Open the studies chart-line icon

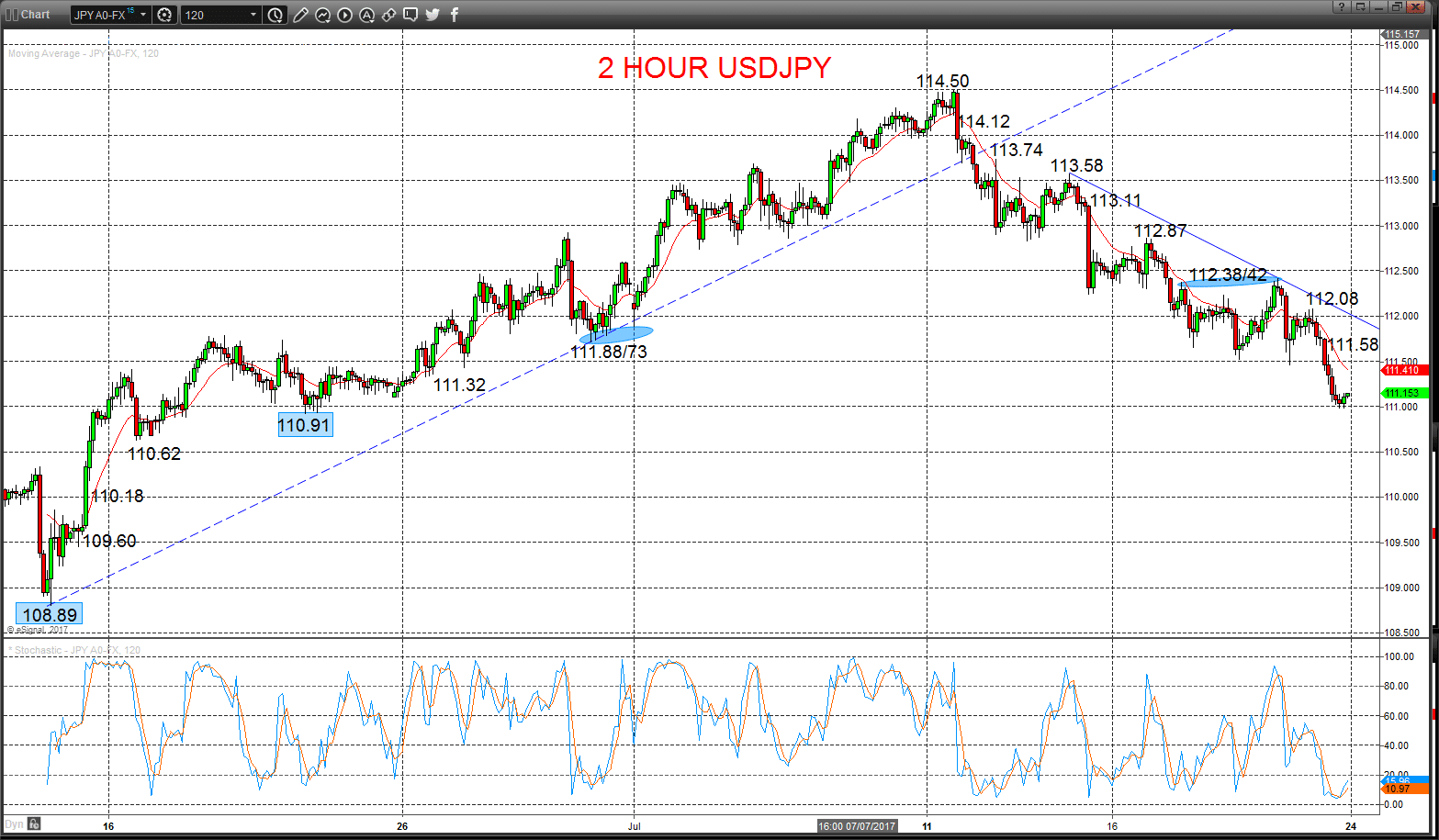point(322,15)
